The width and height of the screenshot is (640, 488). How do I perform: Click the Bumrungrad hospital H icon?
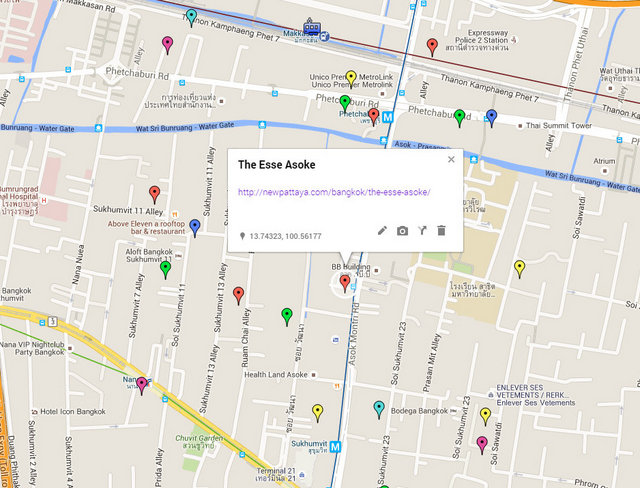click(44, 200)
